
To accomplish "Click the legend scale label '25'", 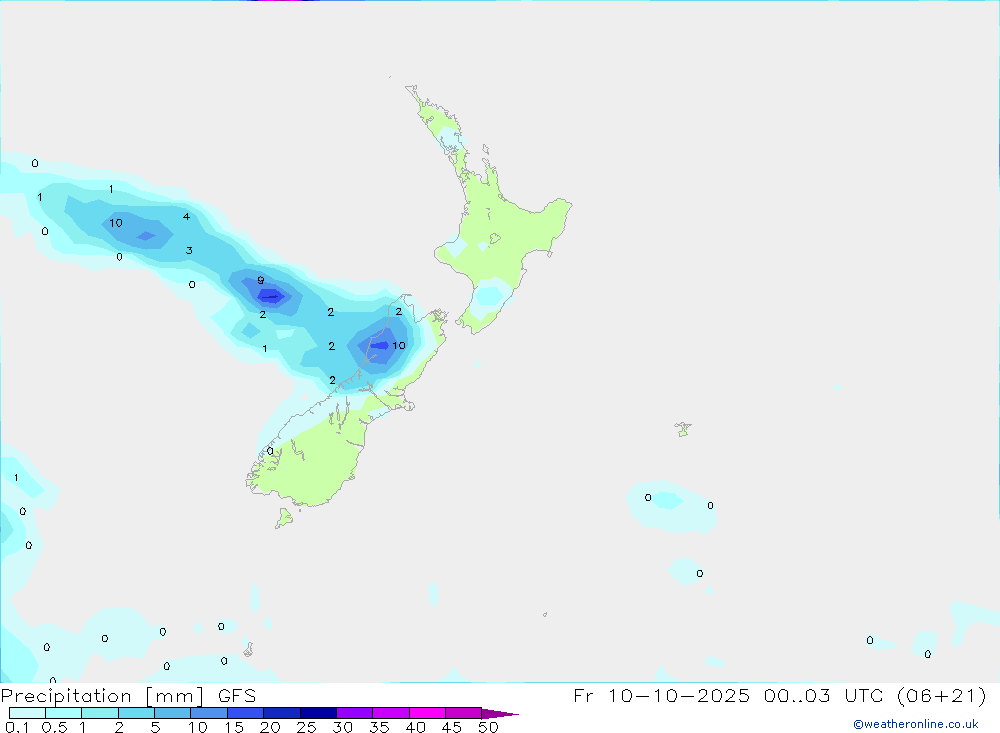I will 306,727.
